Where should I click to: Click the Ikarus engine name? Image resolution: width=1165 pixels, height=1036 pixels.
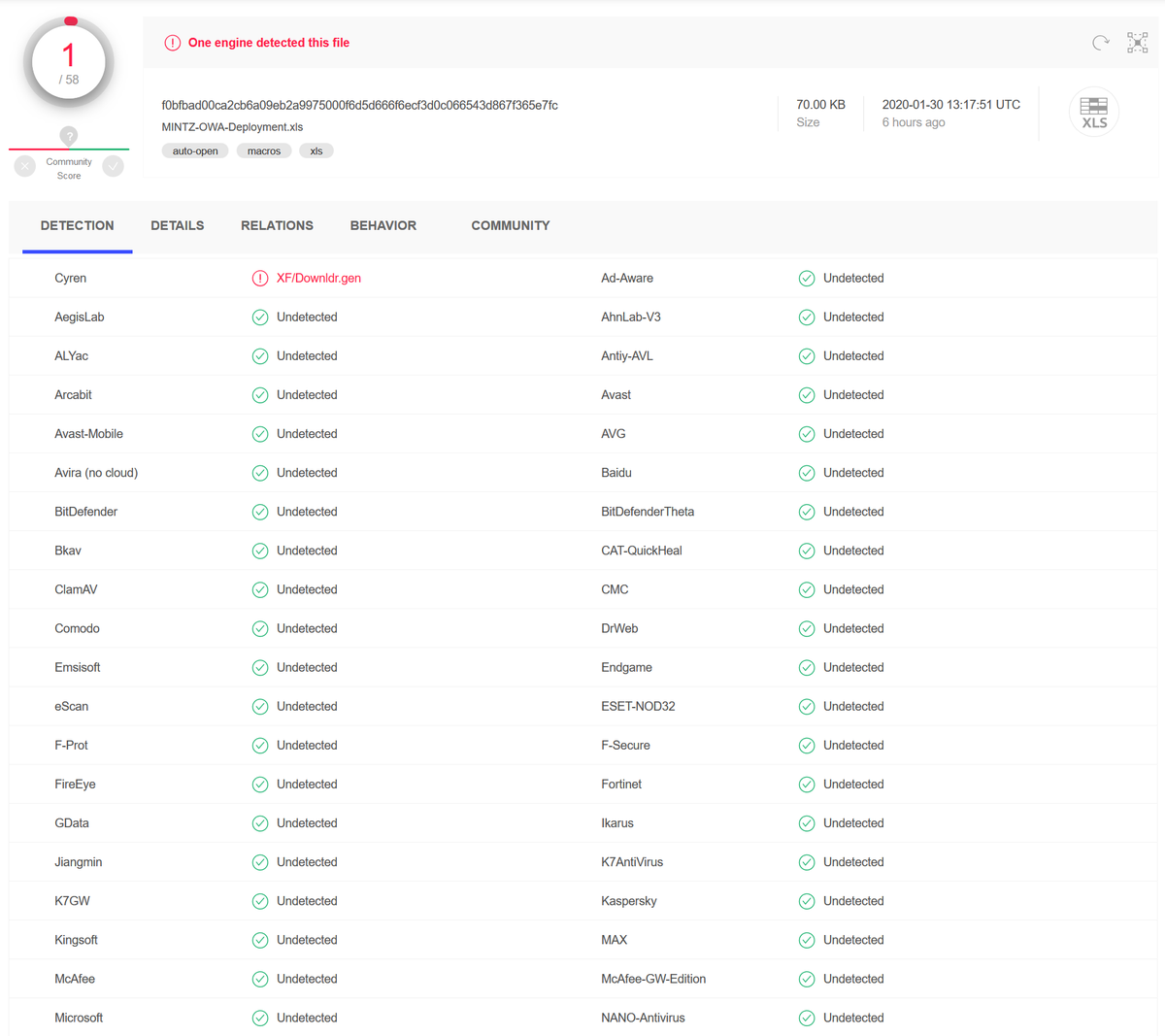pos(617,823)
